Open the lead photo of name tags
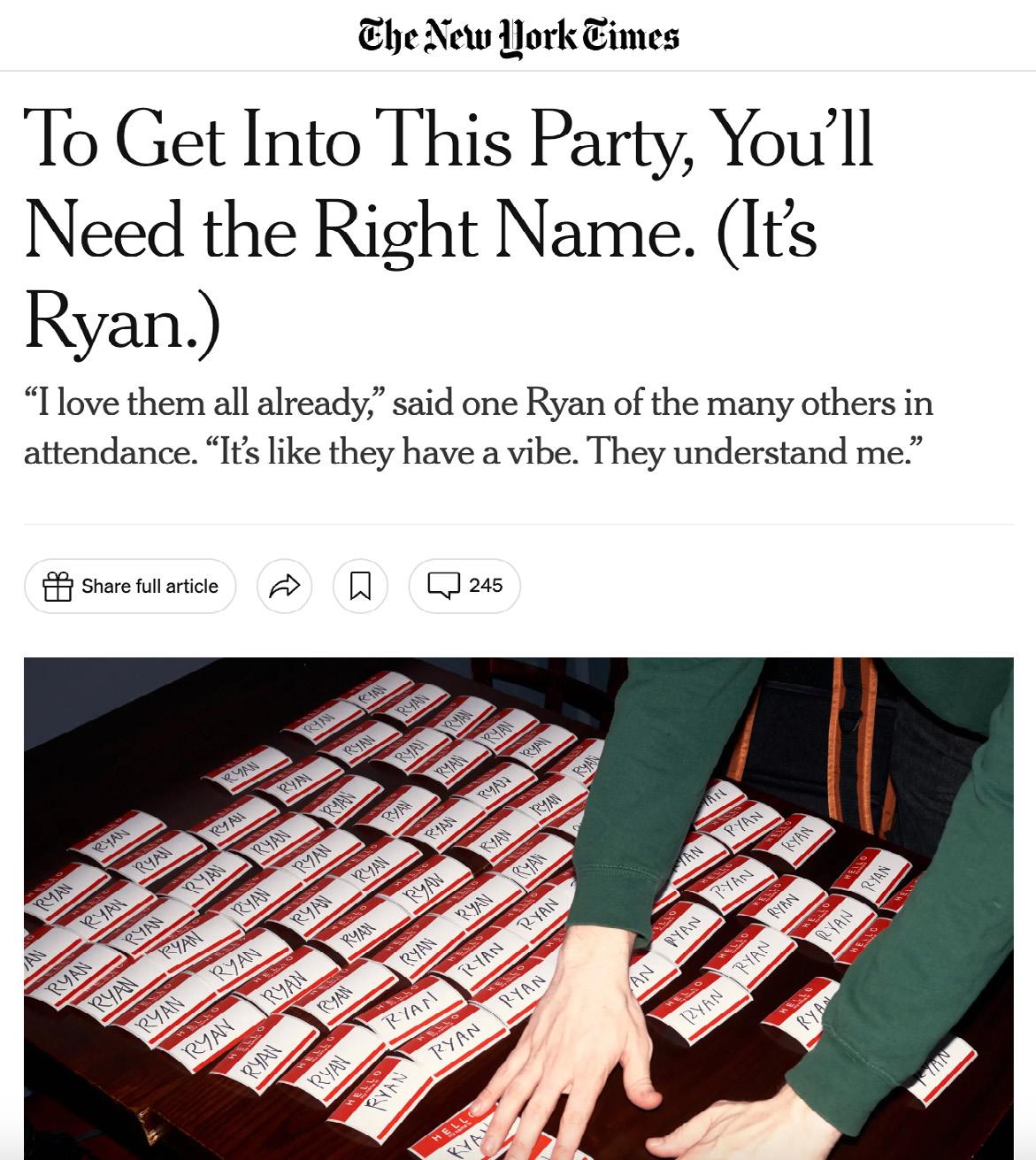The width and height of the screenshot is (1036, 1160). tap(518, 908)
